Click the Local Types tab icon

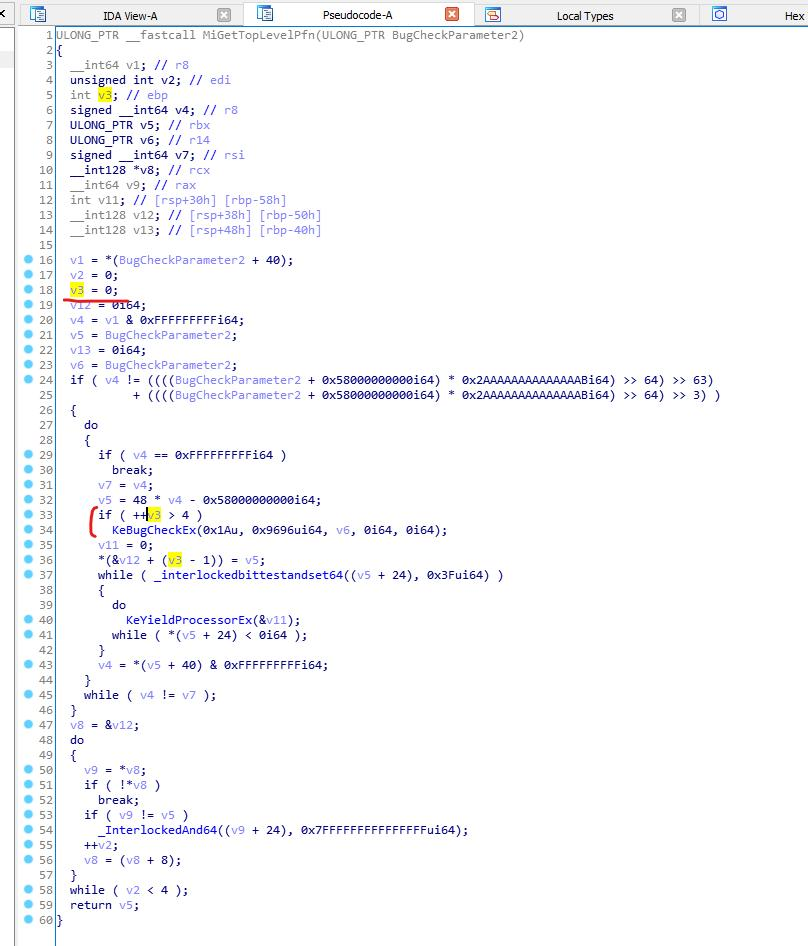[490, 15]
